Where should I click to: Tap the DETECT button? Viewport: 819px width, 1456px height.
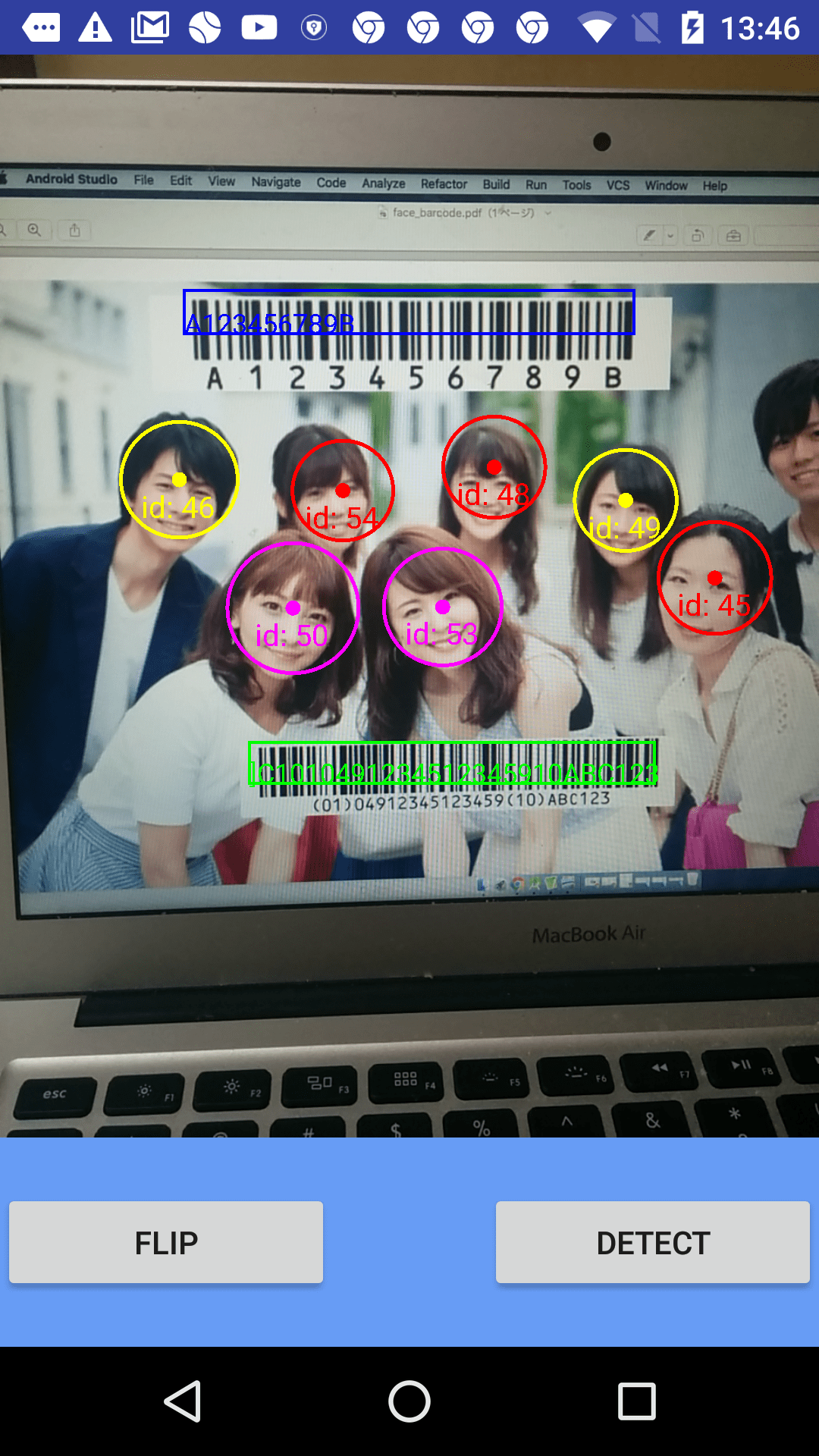click(x=653, y=1242)
